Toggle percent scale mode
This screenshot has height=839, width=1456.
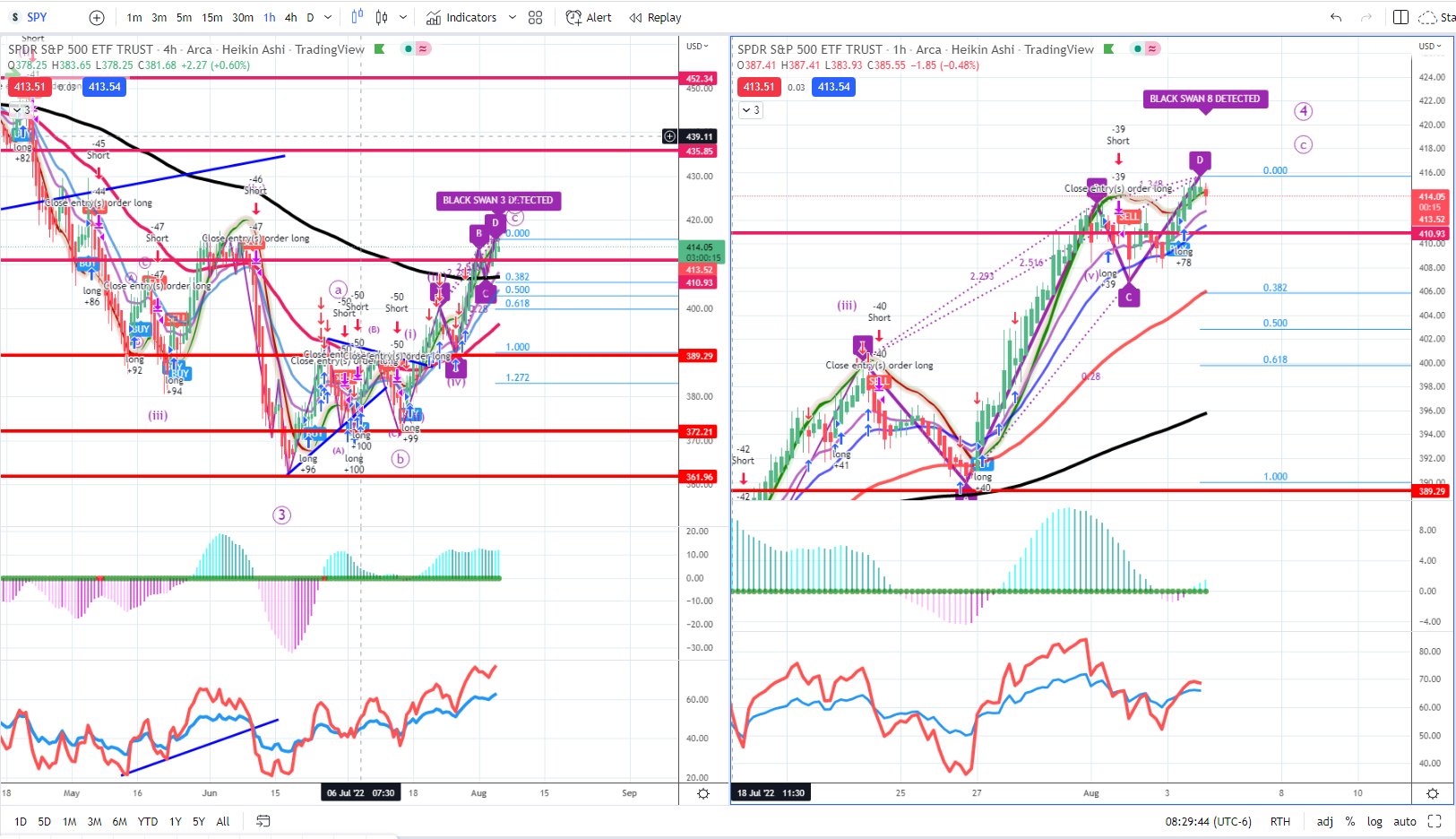click(1349, 821)
